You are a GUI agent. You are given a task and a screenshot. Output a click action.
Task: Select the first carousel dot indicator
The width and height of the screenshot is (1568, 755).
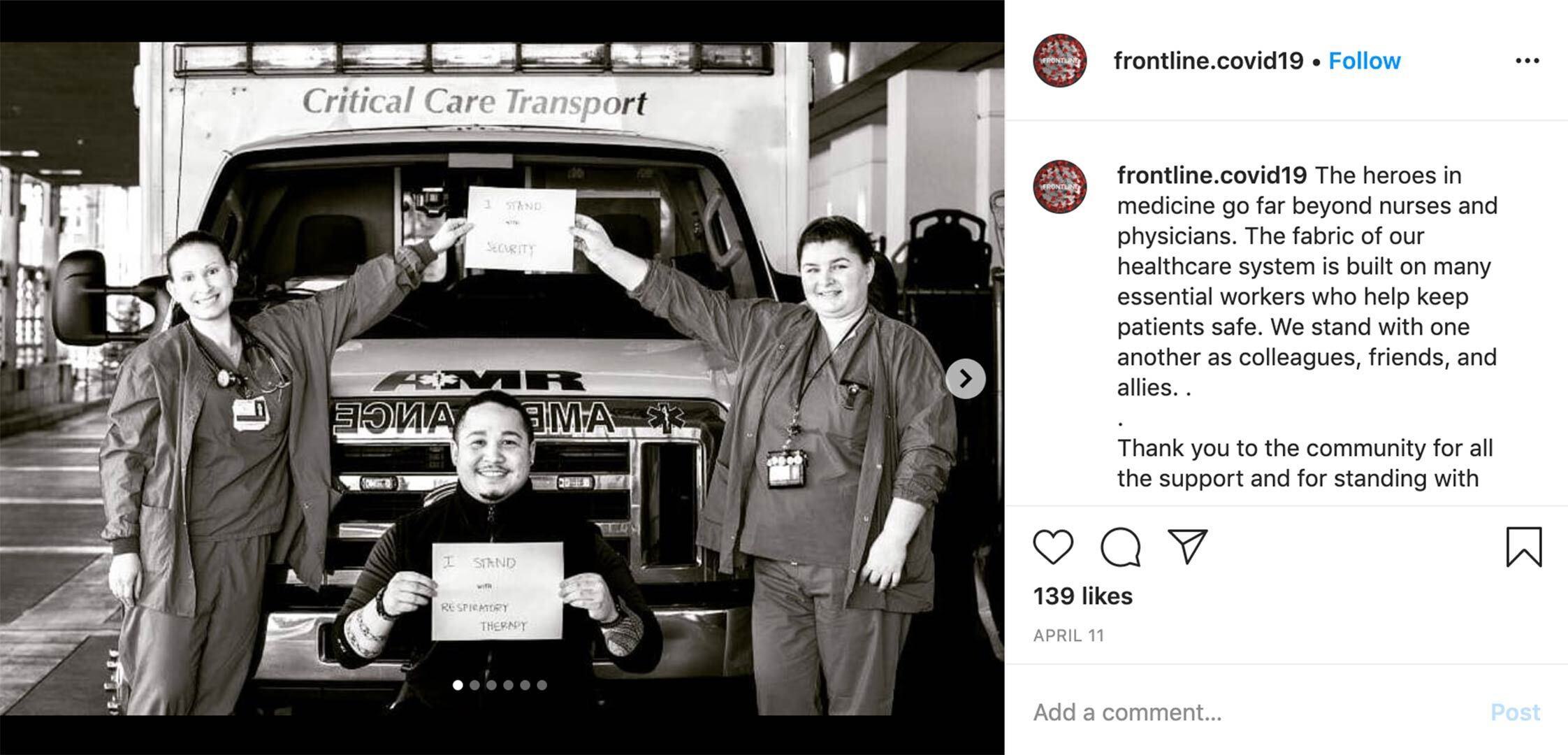[458, 685]
